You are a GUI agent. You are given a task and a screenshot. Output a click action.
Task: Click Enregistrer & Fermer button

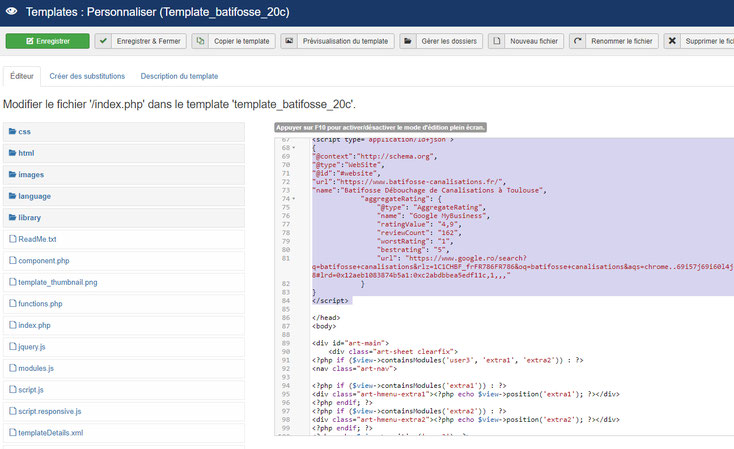(x=140, y=41)
